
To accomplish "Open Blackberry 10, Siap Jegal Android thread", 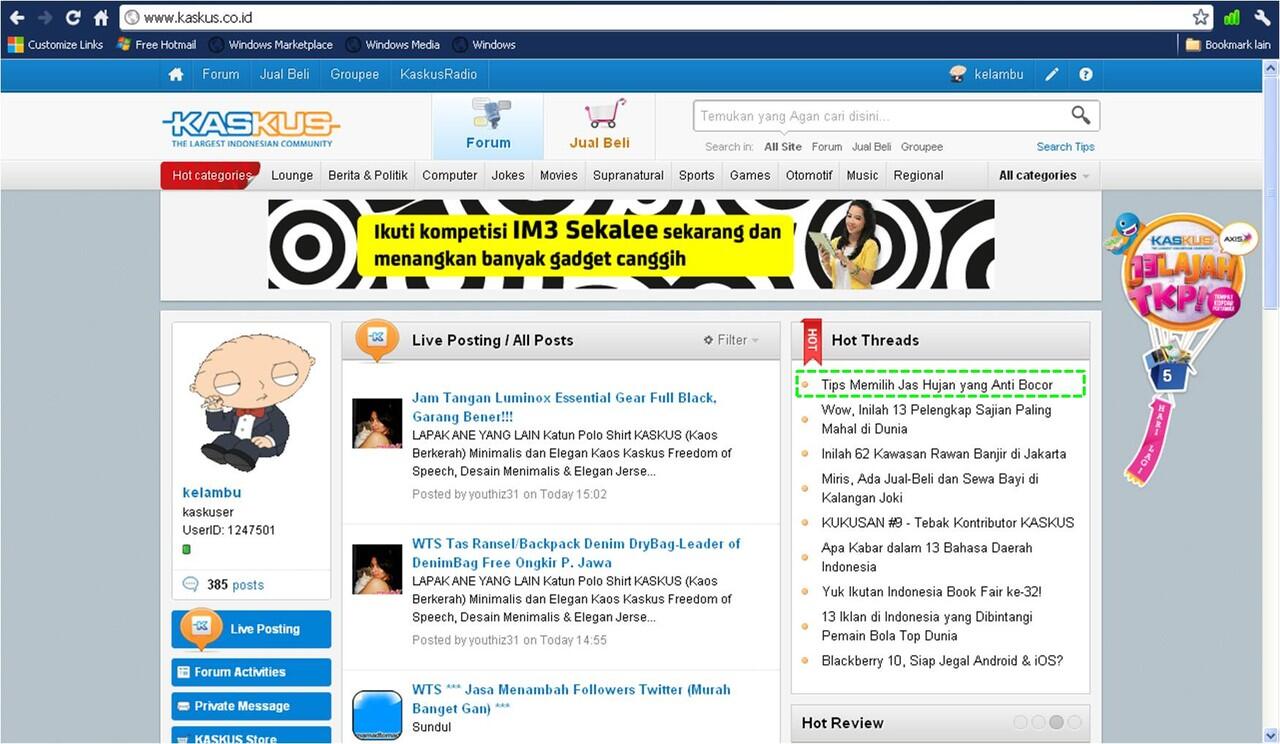I will pos(942,661).
